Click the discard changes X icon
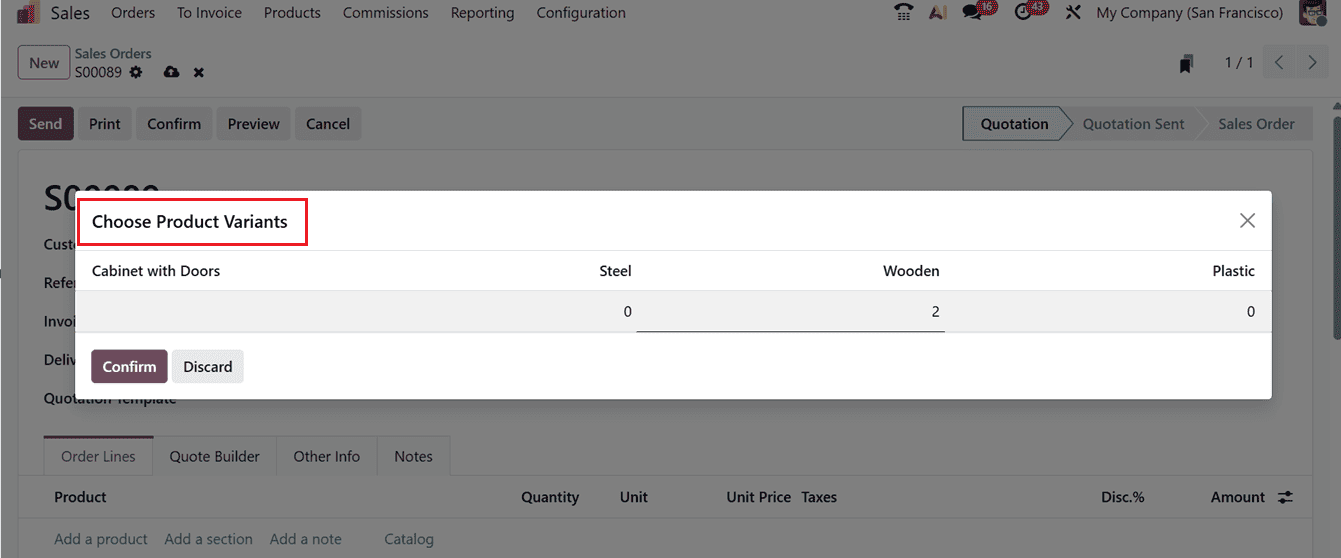1341x558 pixels. (199, 72)
